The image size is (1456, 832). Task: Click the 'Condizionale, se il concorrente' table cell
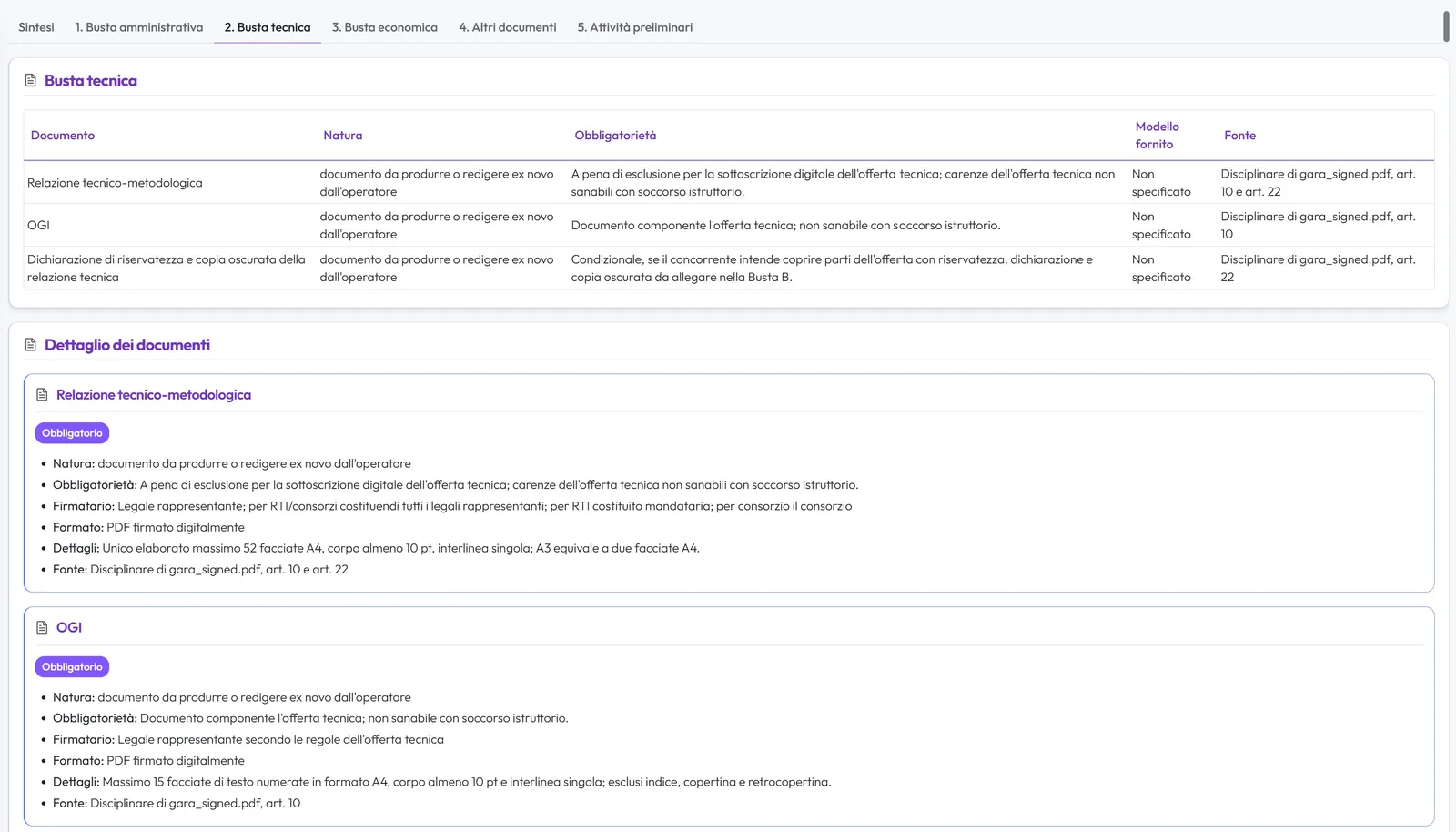coord(848,269)
